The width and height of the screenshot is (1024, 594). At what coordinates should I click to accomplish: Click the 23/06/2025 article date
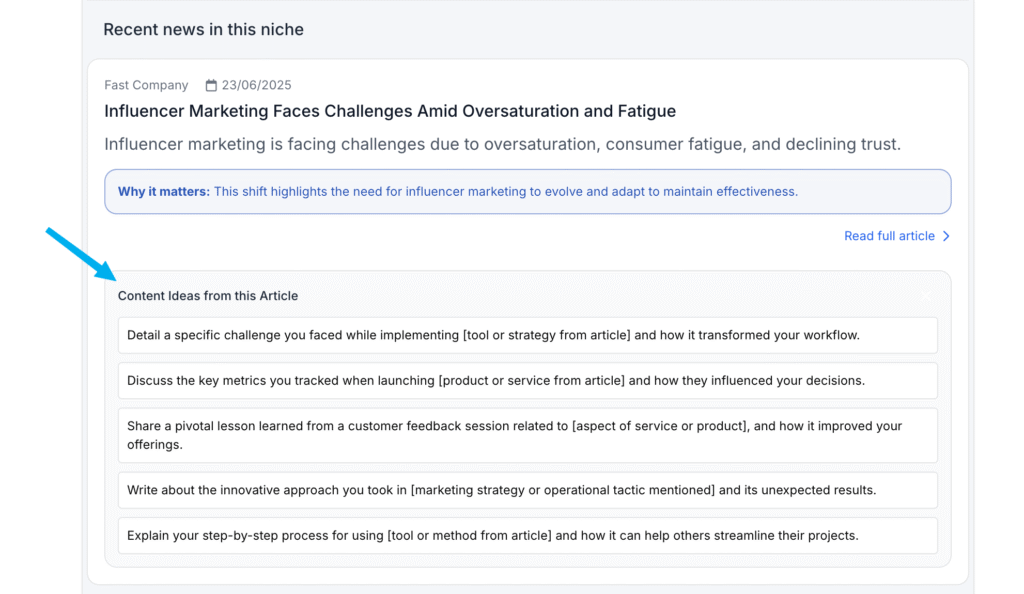pyautogui.click(x=256, y=86)
